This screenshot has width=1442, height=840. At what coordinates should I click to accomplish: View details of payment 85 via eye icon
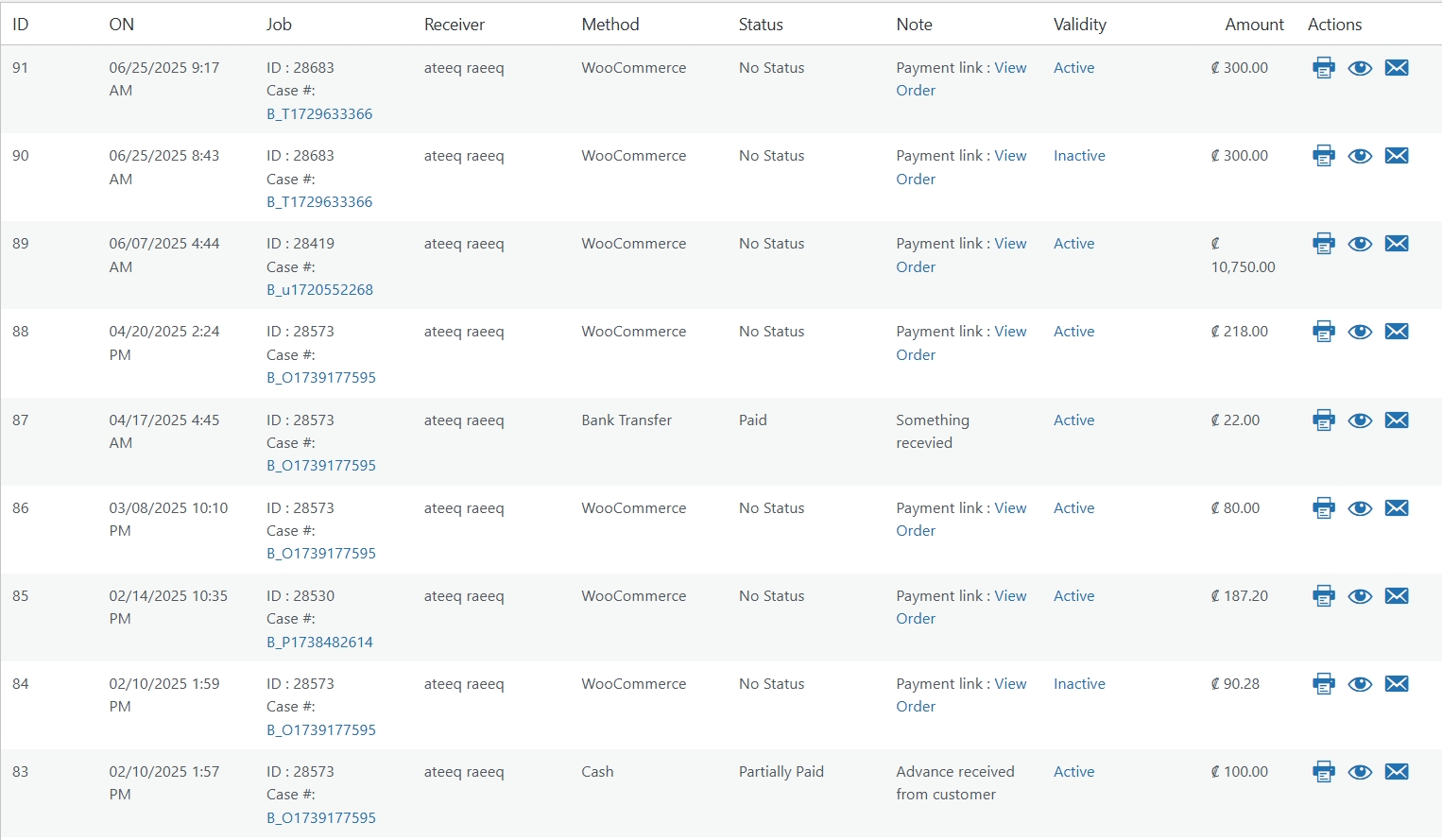pos(1360,596)
